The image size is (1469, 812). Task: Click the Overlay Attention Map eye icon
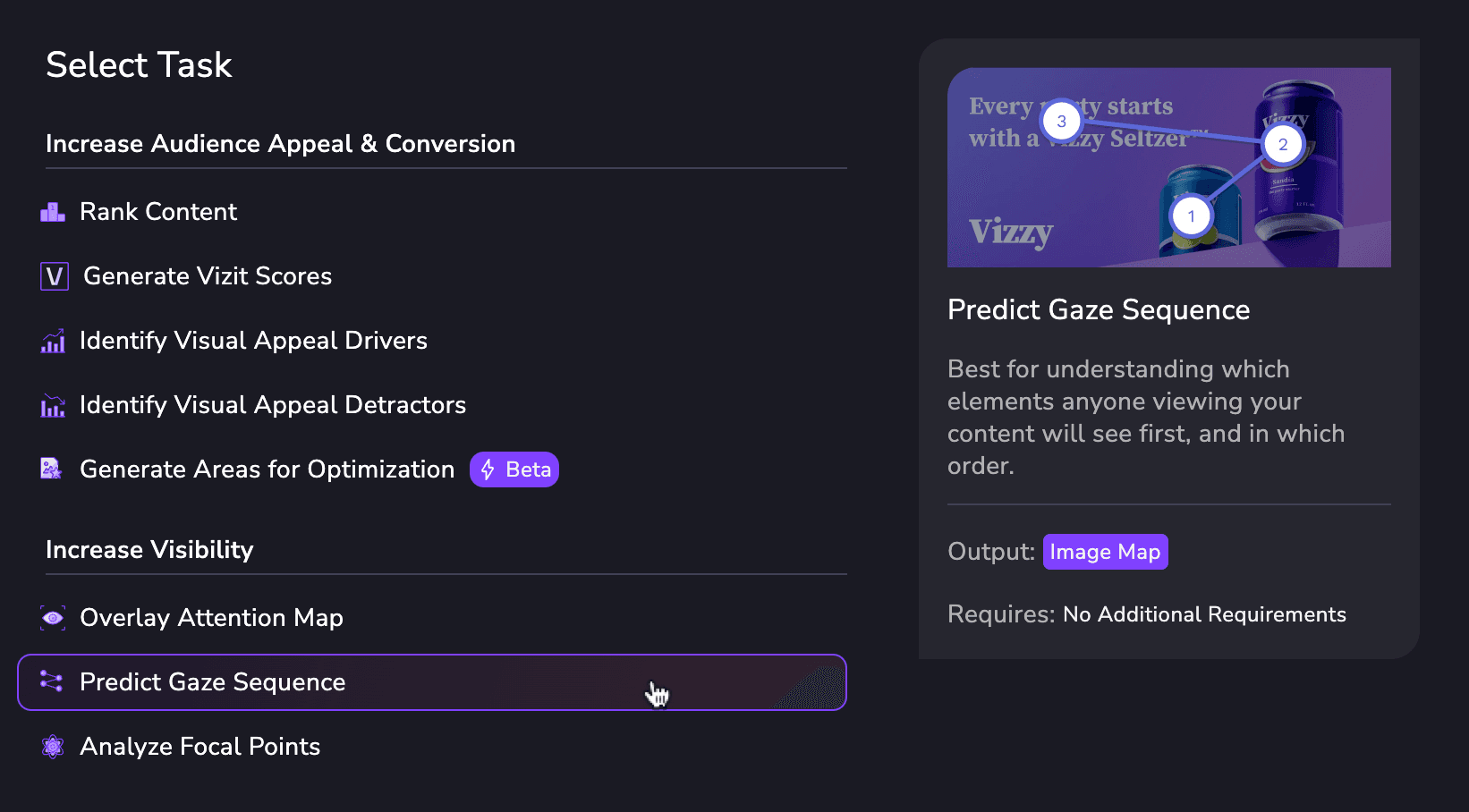point(53,618)
